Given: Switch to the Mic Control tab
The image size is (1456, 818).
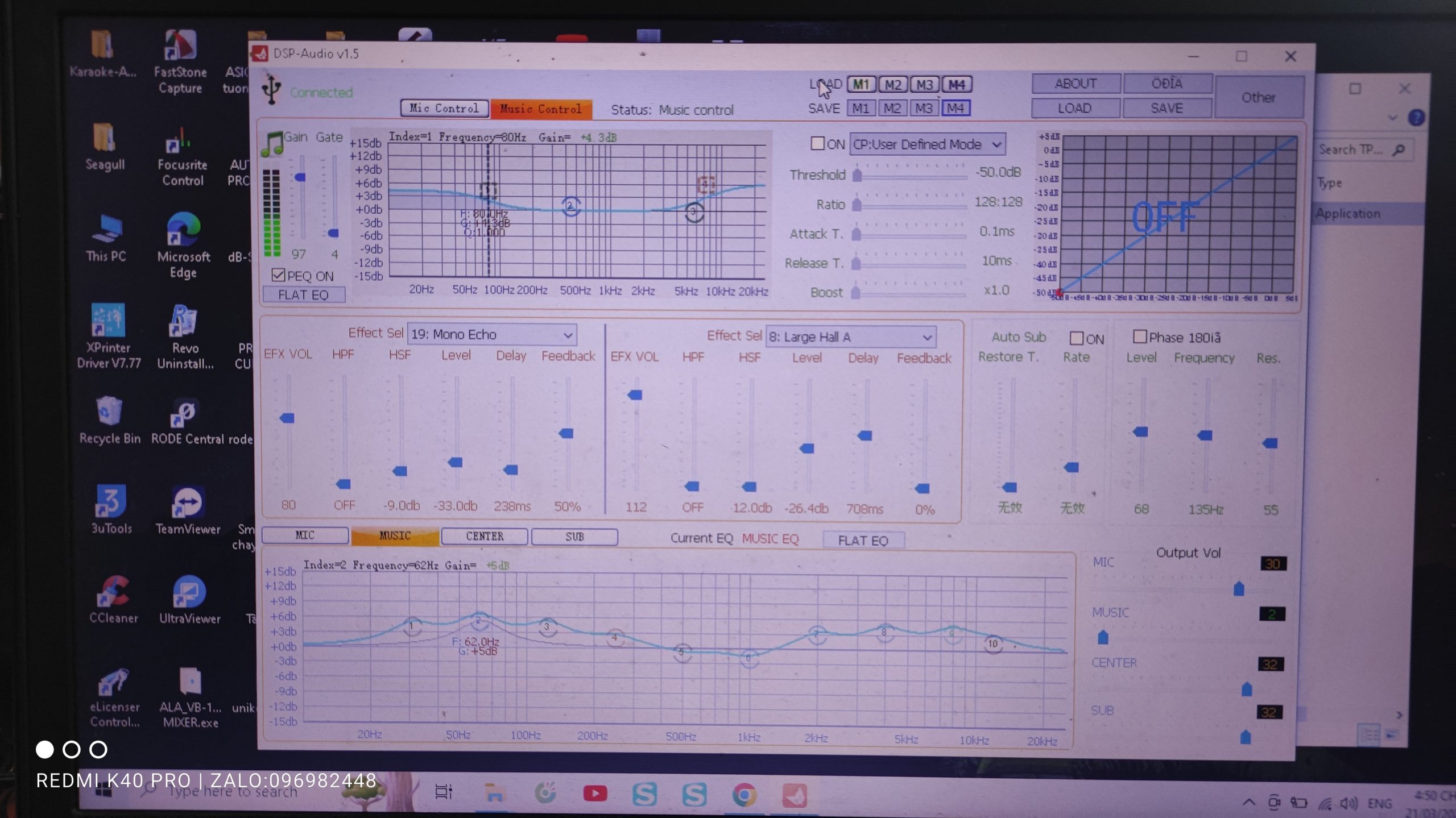Looking at the screenshot, I should (444, 108).
